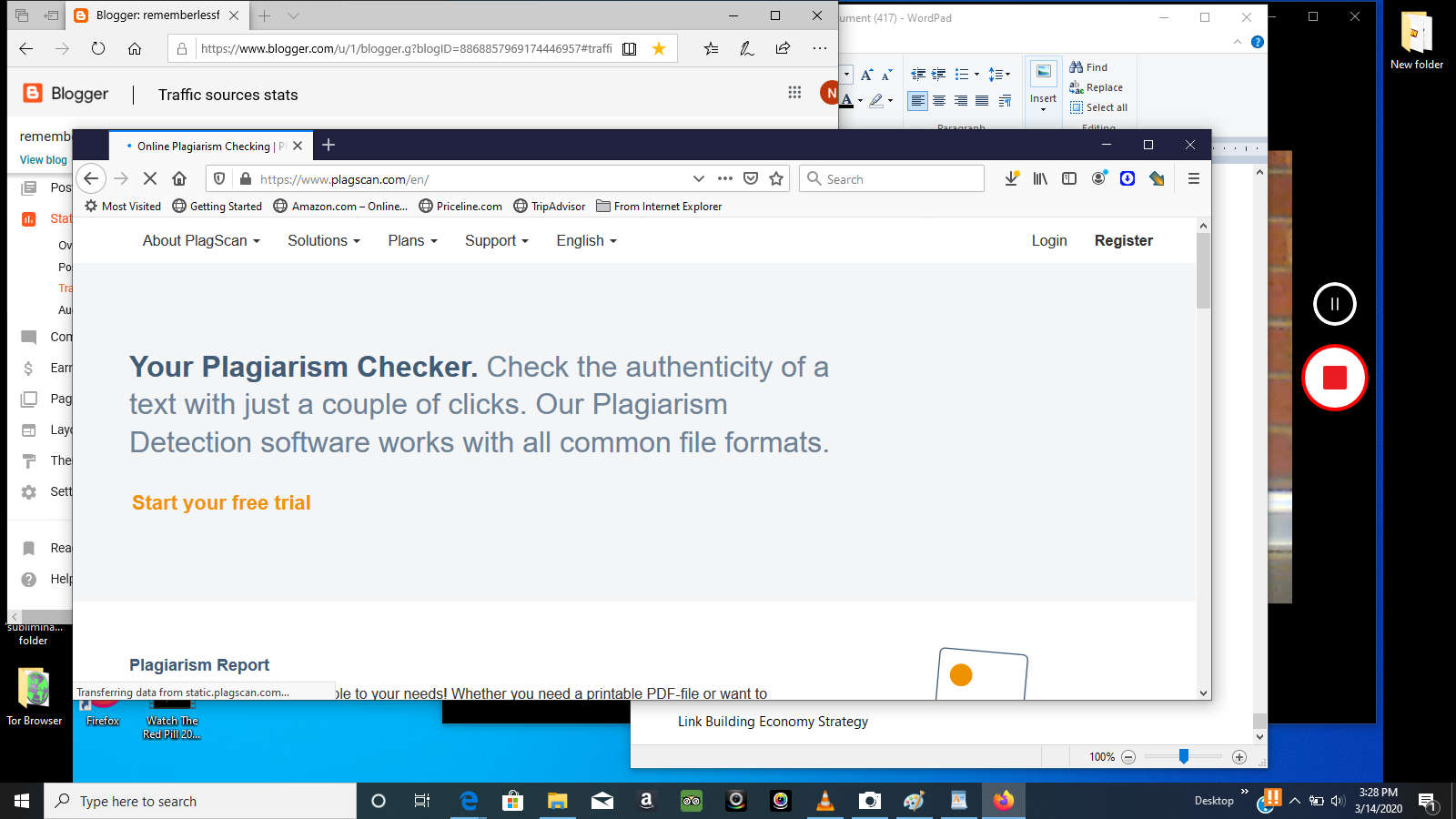This screenshot has width=1456, height=819.
Task: Align text left in WordPad
Action: [917, 101]
